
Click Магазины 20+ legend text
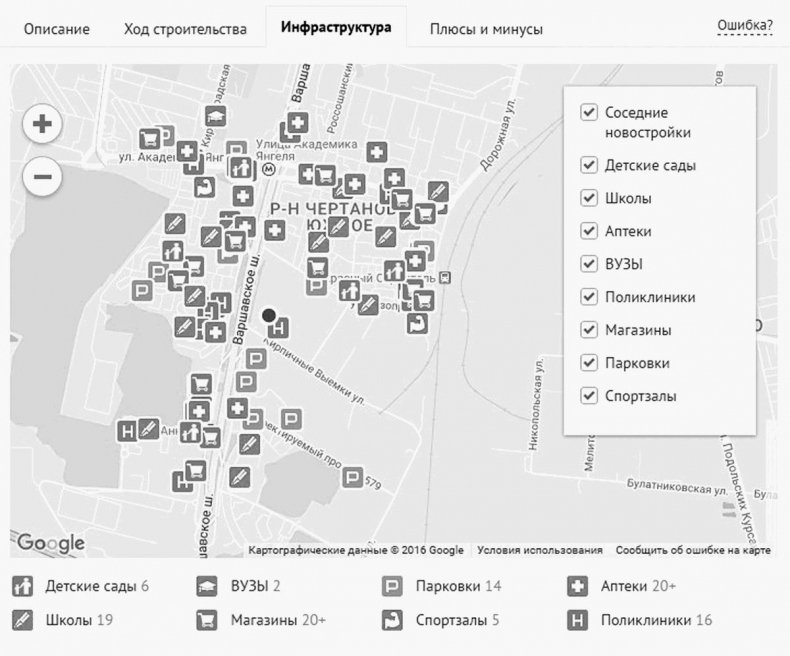click(278, 620)
